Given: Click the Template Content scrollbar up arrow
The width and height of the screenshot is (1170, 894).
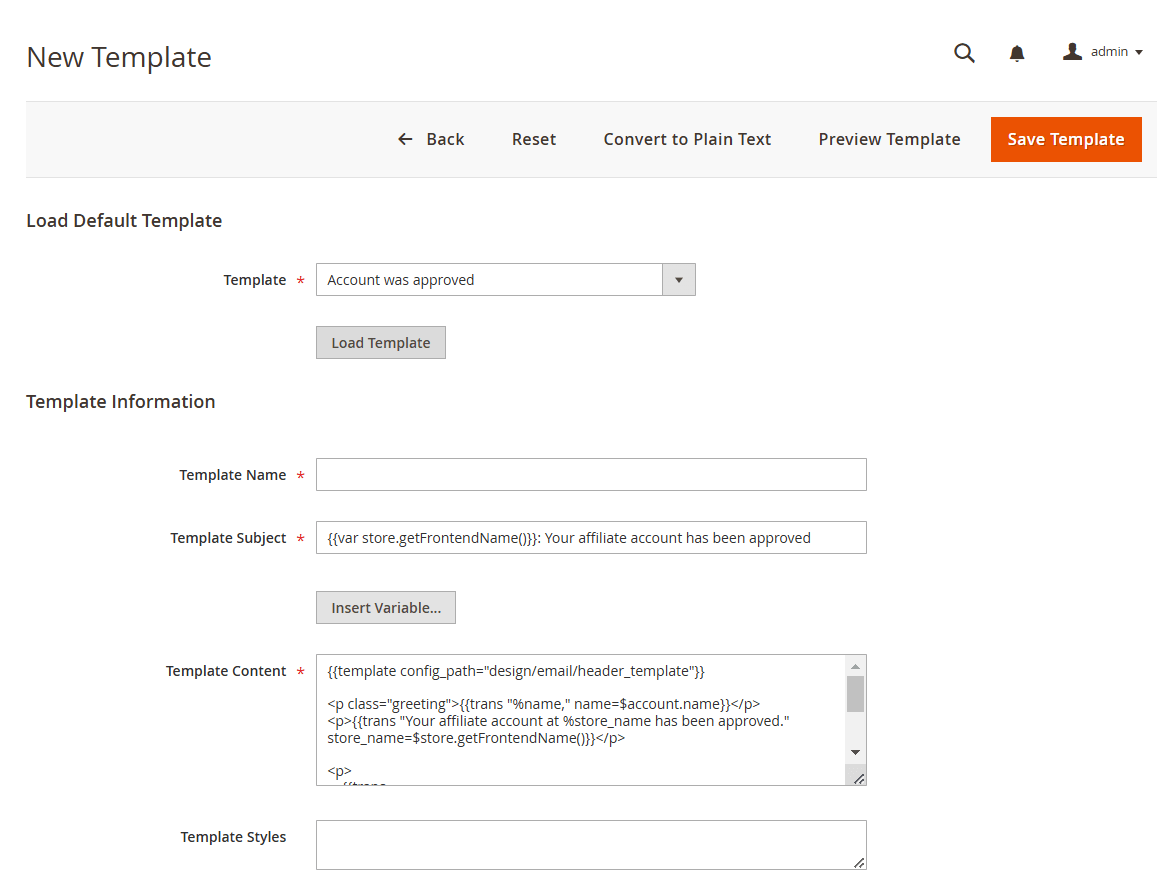Looking at the screenshot, I should (x=855, y=666).
